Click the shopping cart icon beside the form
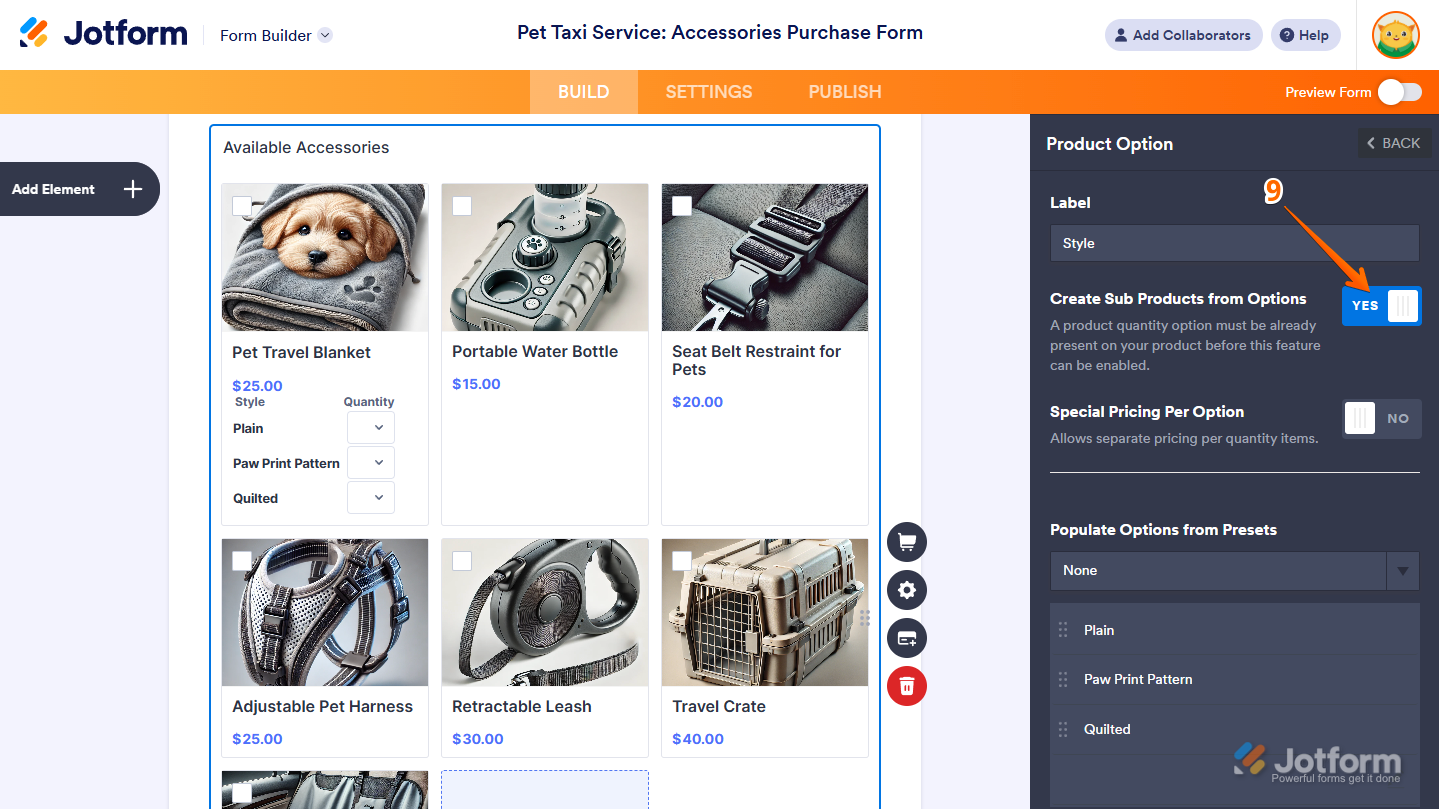 pos(906,542)
